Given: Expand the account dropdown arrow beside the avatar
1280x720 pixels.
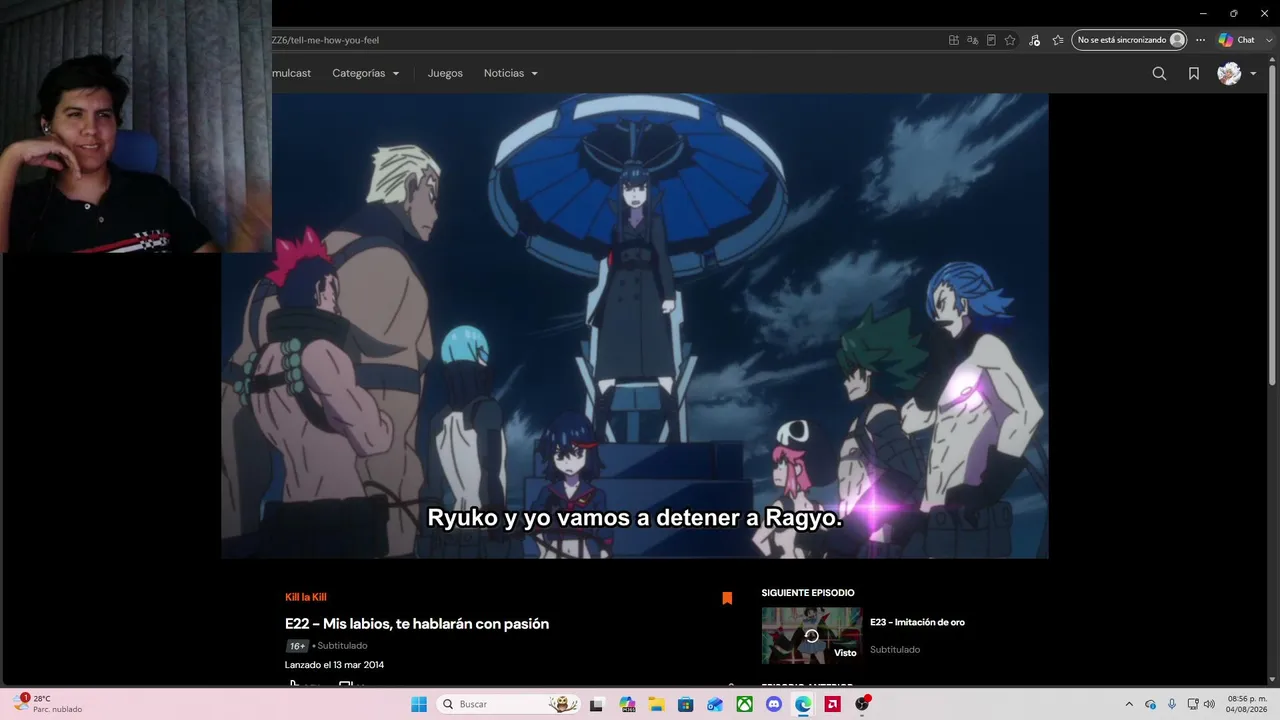Looking at the screenshot, I should 1253,74.
